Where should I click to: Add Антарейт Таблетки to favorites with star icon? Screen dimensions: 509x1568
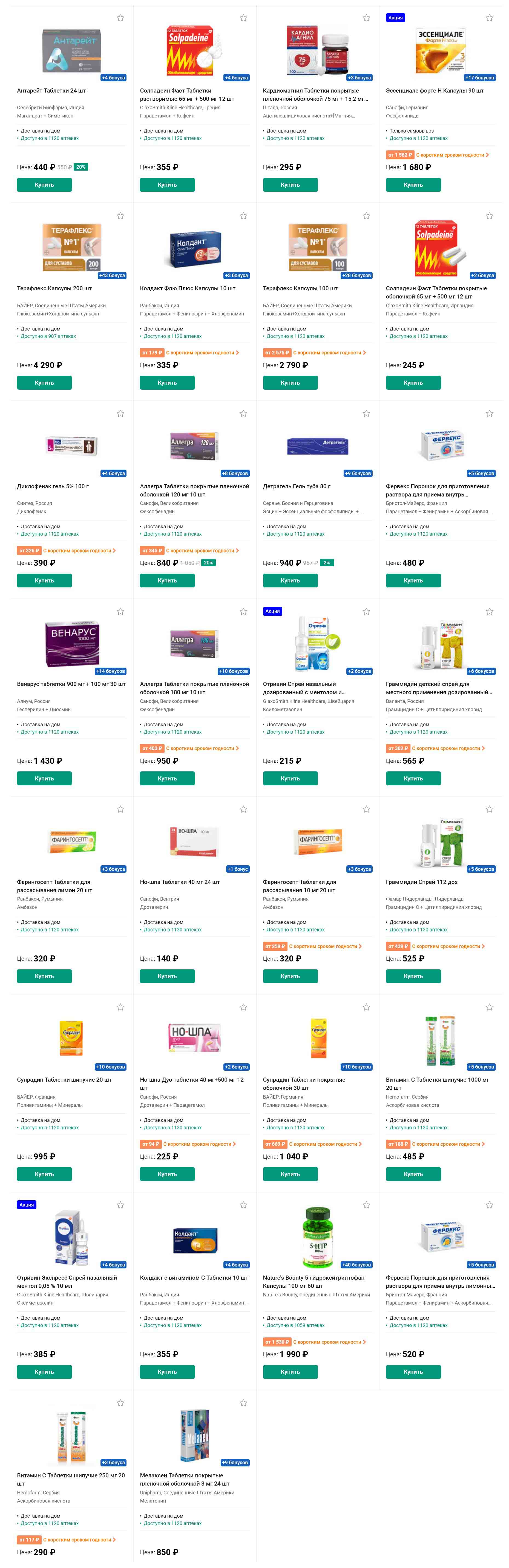[120, 18]
